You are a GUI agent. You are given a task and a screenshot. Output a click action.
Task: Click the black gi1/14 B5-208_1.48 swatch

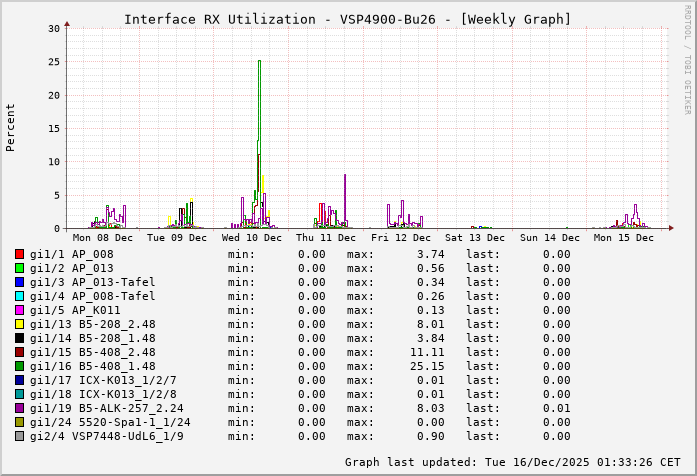pyautogui.click(x=19, y=338)
